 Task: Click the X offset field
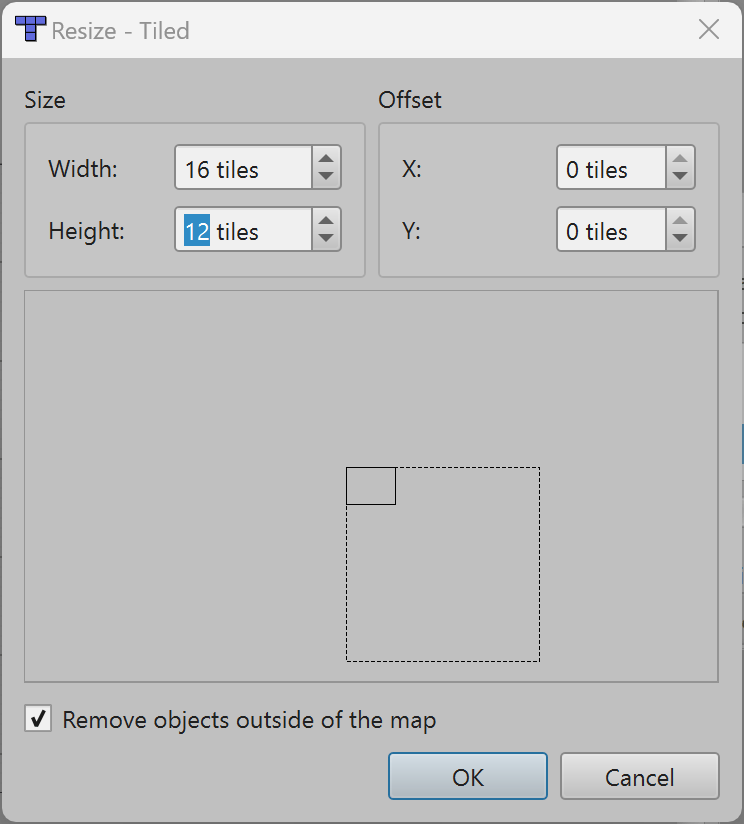pos(612,168)
